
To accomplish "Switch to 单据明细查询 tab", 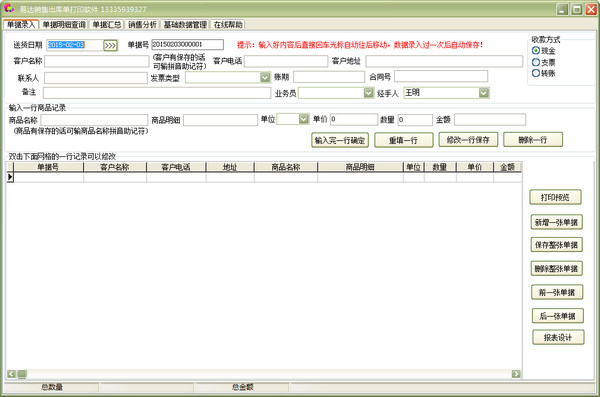I will (x=64, y=25).
